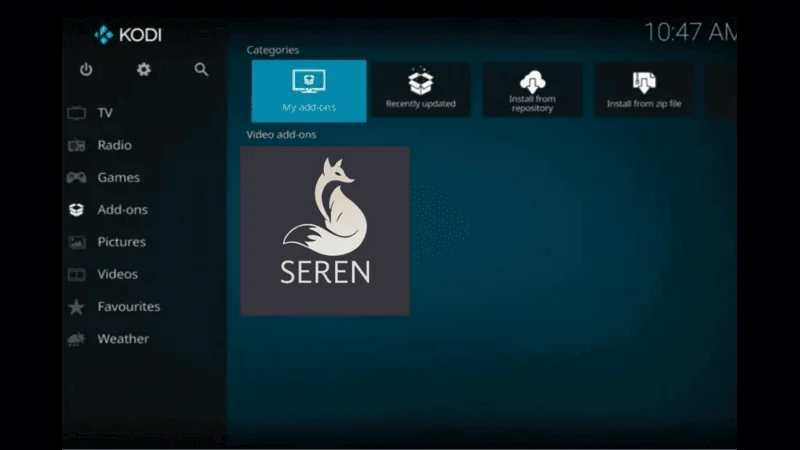
Task: Open settings via the gear icon
Action: (143, 69)
